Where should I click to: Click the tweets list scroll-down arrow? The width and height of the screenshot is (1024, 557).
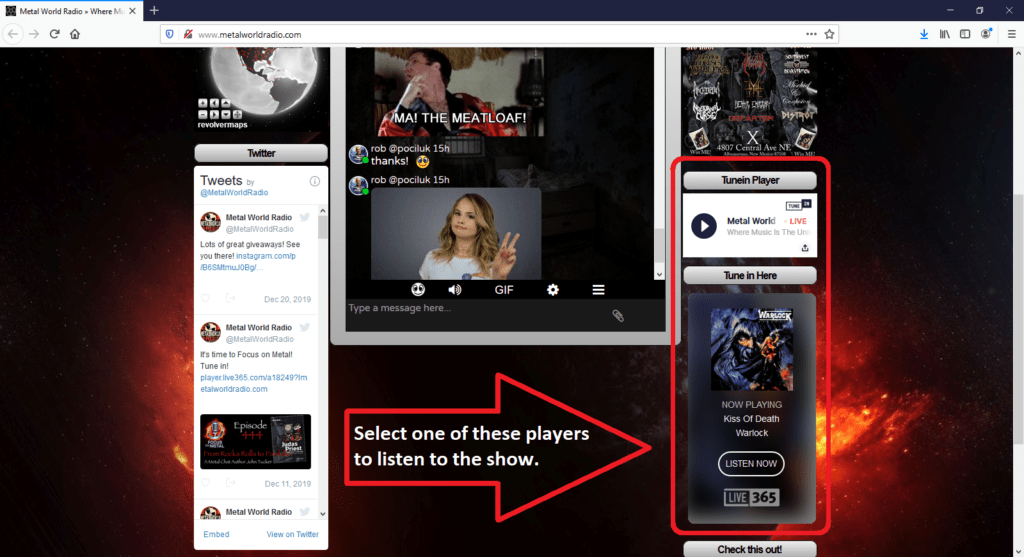[323, 515]
